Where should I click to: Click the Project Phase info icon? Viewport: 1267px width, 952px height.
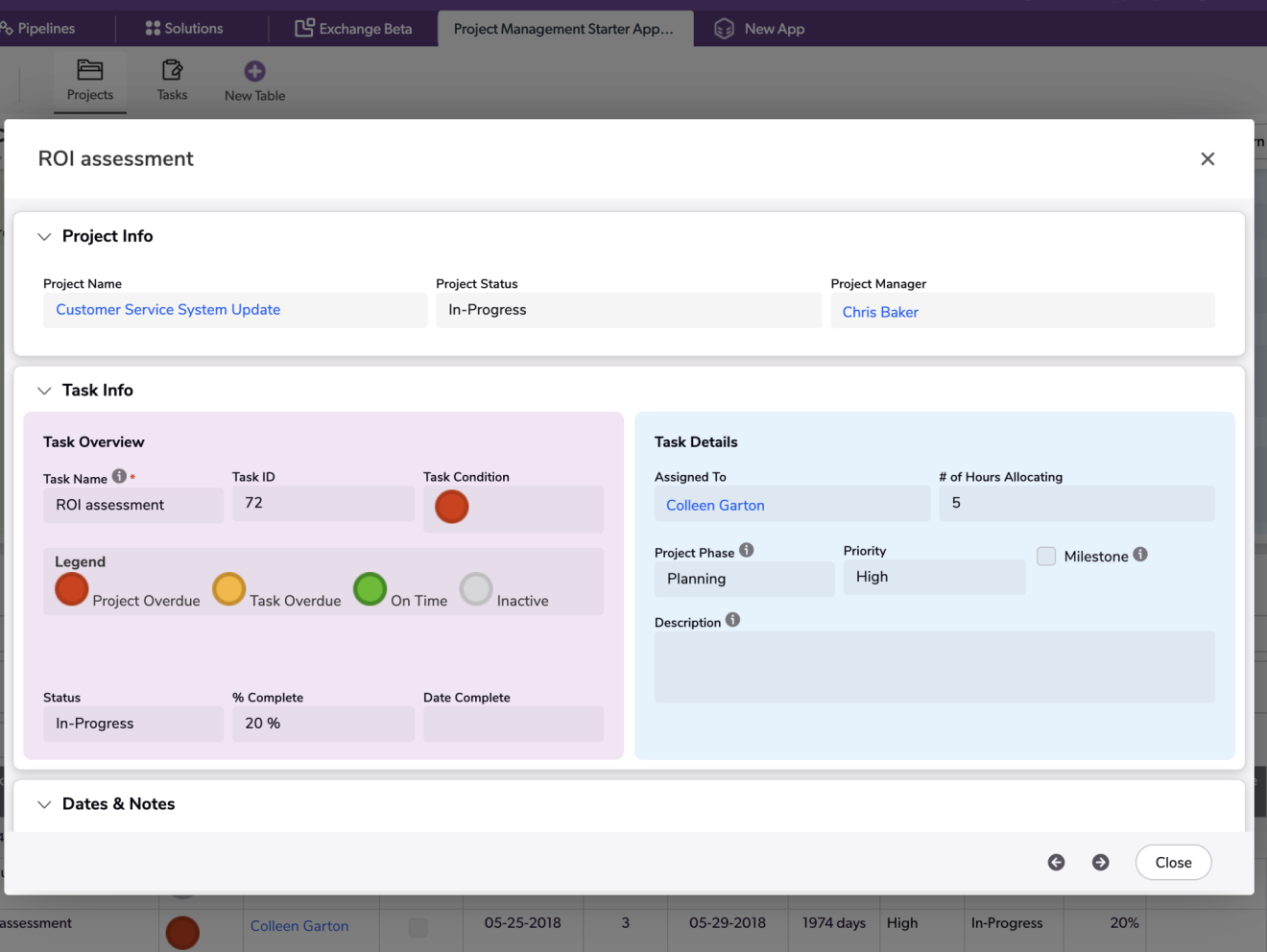tap(746, 550)
